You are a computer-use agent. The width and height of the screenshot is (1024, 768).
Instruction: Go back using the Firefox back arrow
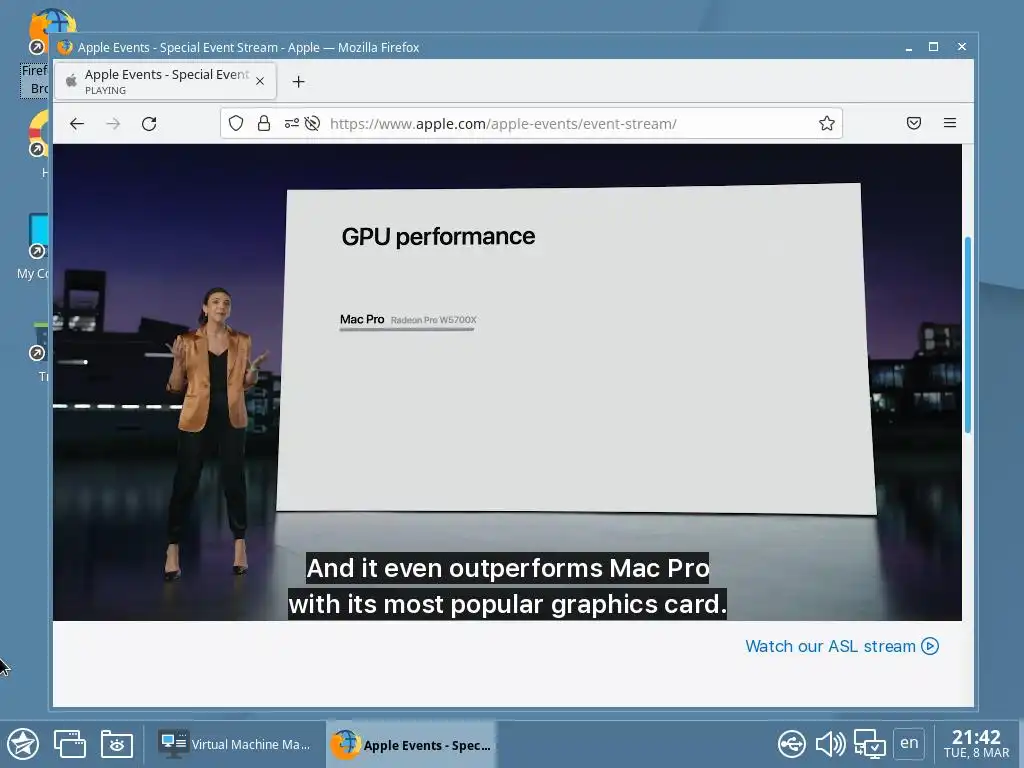[77, 123]
